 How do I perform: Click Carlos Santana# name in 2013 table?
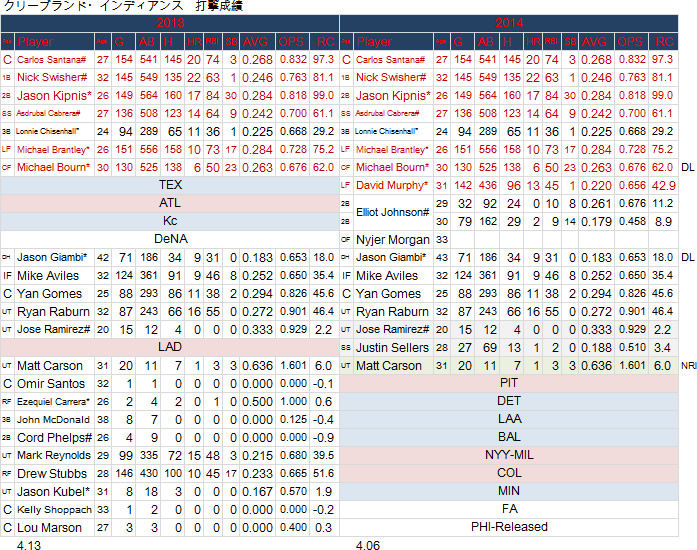51,60
